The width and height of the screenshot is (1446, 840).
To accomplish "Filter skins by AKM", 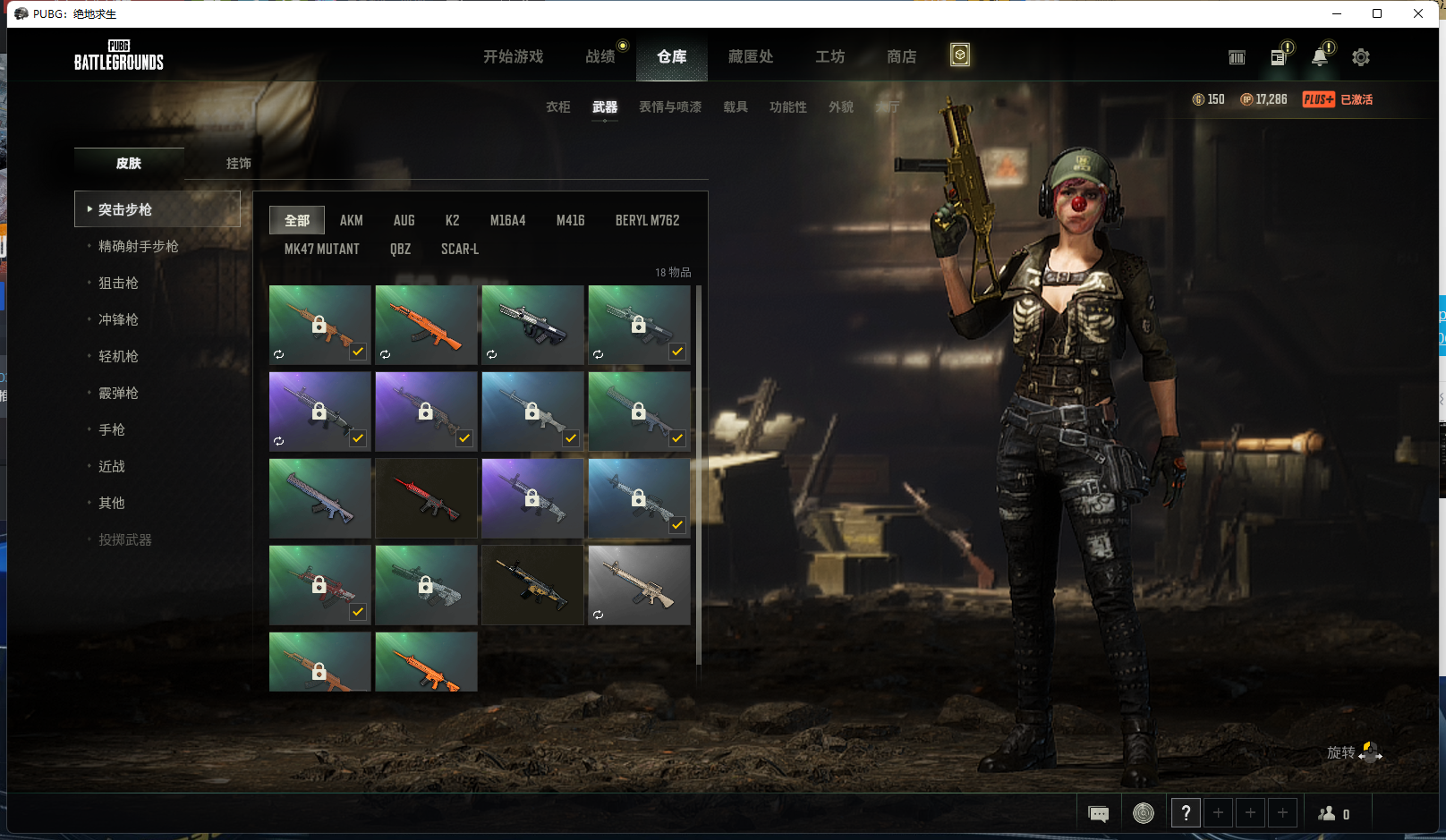I will pos(351,220).
